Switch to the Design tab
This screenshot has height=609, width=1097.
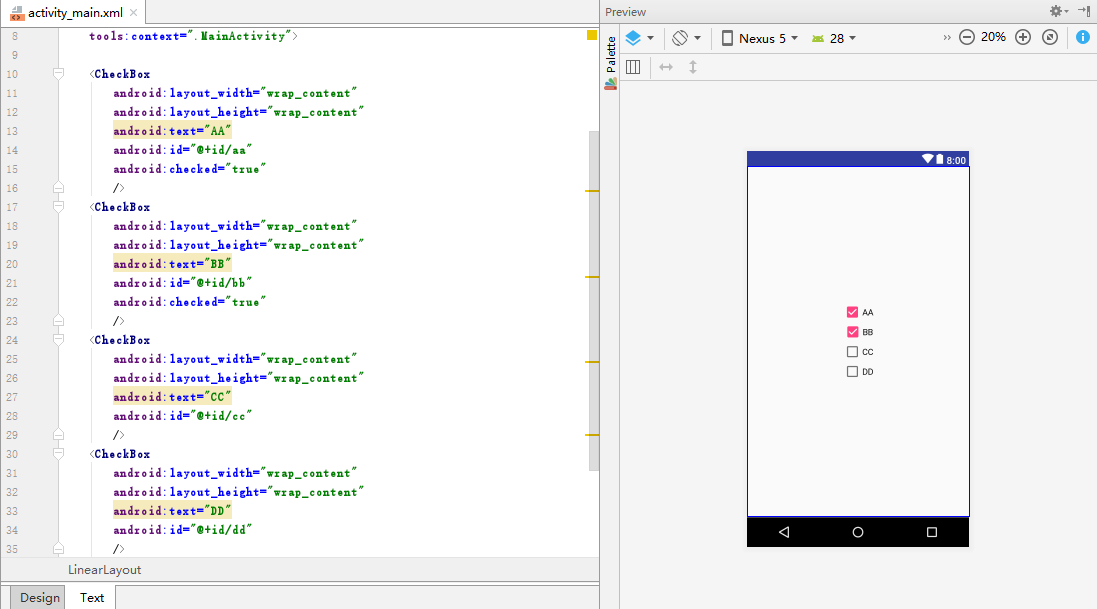click(40, 597)
